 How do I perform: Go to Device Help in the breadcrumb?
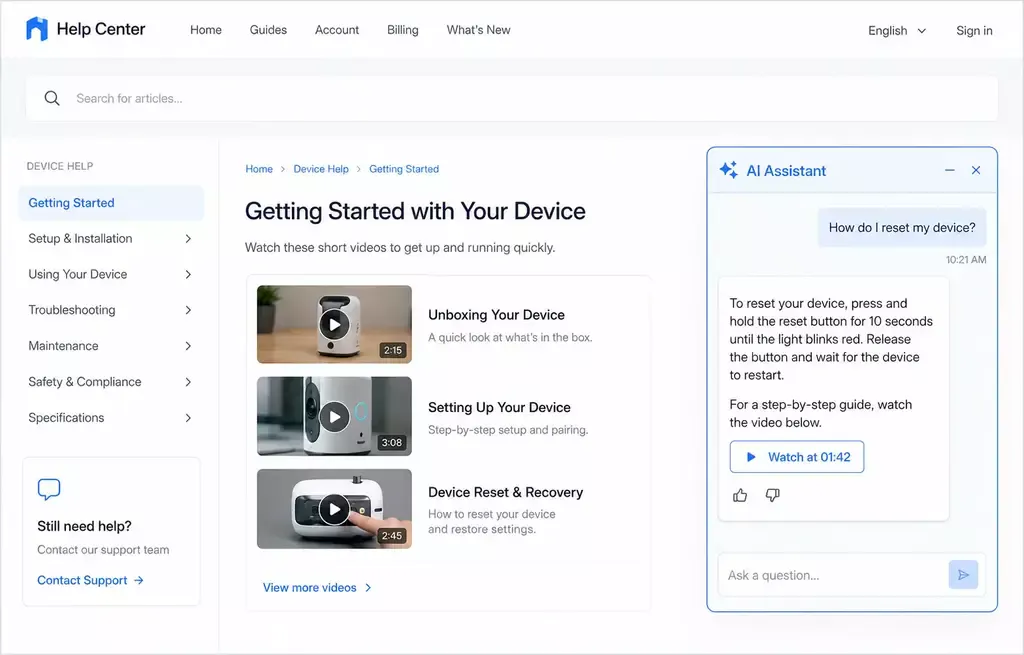[x=321, y=169]
